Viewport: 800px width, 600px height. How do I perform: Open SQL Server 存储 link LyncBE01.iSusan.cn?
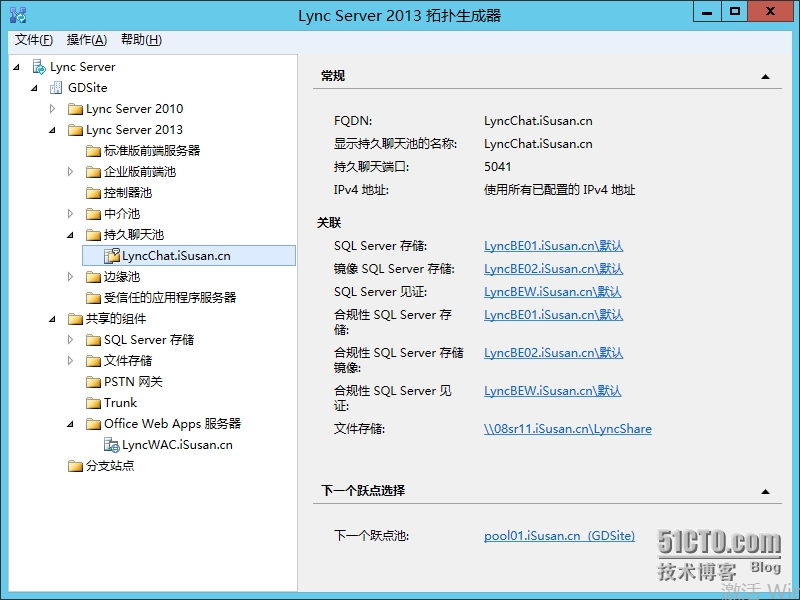(x=554, y=246)
